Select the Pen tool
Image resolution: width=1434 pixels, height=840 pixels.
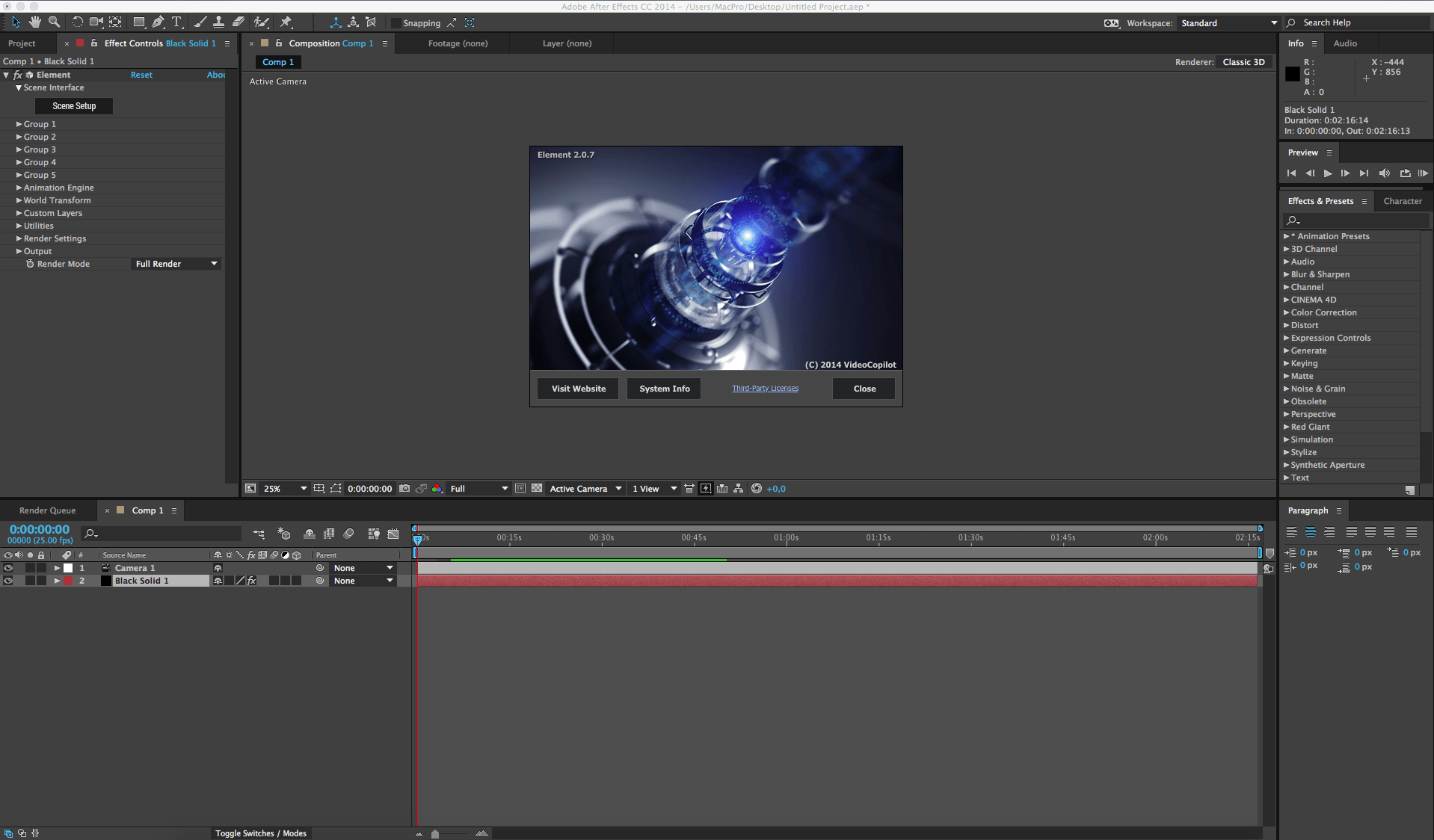[x=158, y=22]
